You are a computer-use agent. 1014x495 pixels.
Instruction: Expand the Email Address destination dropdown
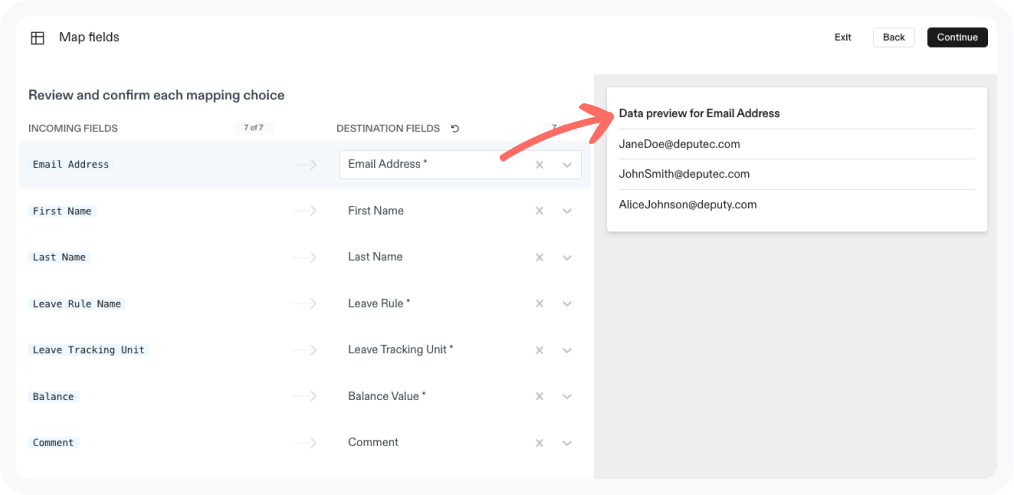point(567,165)
